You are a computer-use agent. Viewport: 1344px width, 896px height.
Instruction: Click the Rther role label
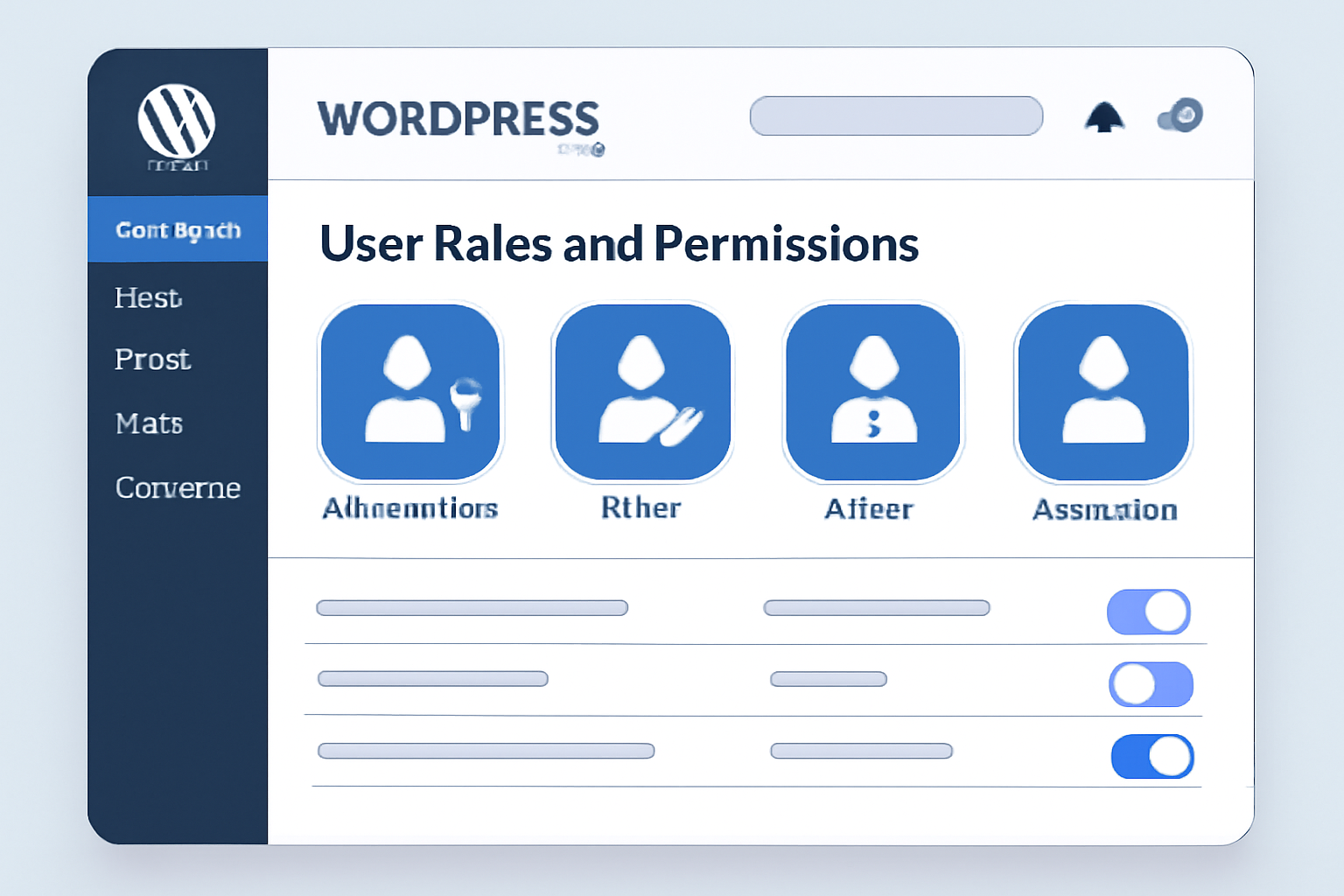(x=641, y=507)
